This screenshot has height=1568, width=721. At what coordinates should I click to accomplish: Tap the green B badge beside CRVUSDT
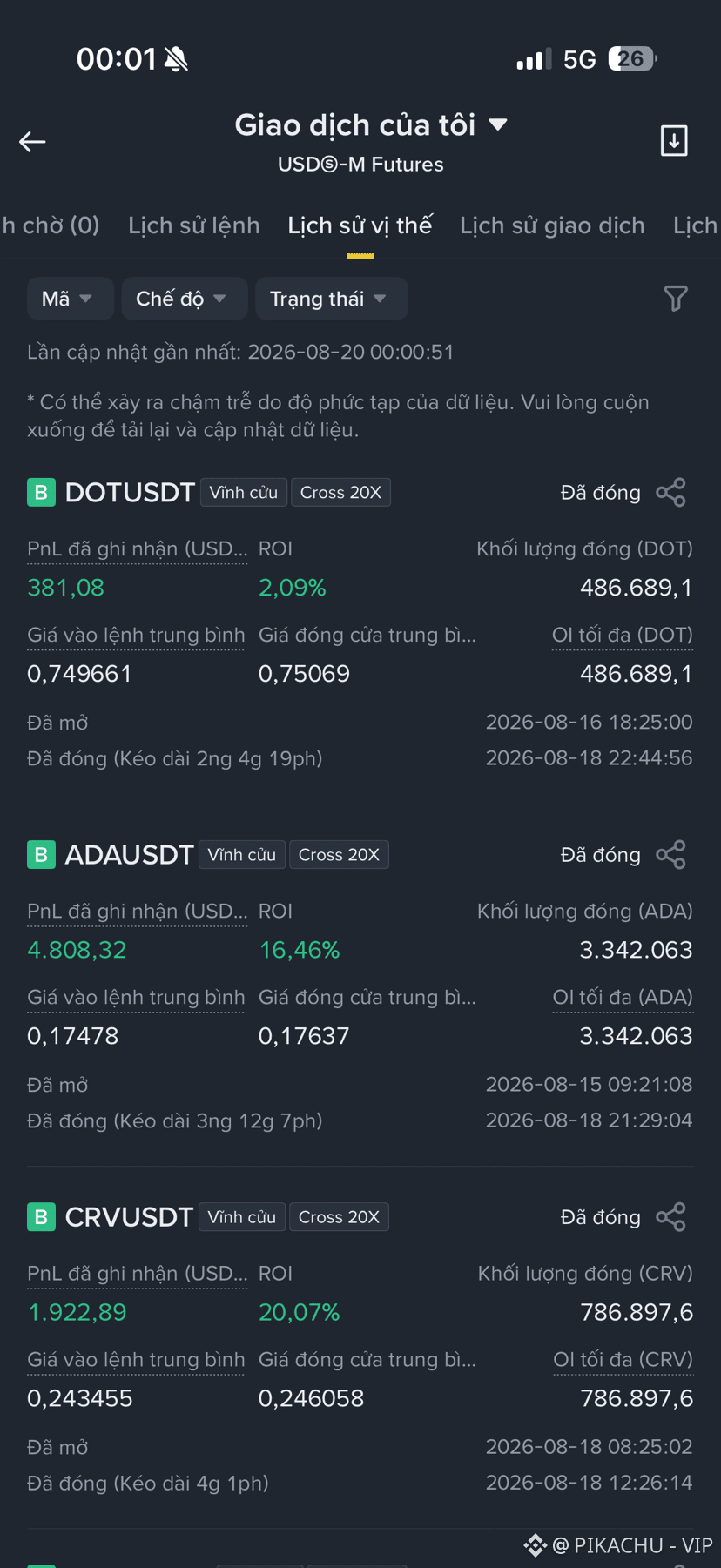pyautogui.click(x=41, y=1216)
